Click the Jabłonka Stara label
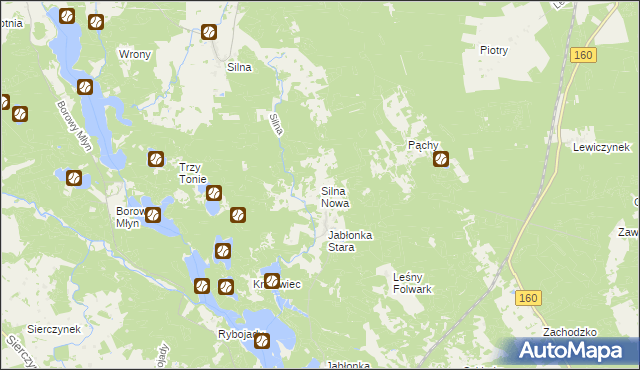Screen dimensions: 640x370 (x=350, y=241)
